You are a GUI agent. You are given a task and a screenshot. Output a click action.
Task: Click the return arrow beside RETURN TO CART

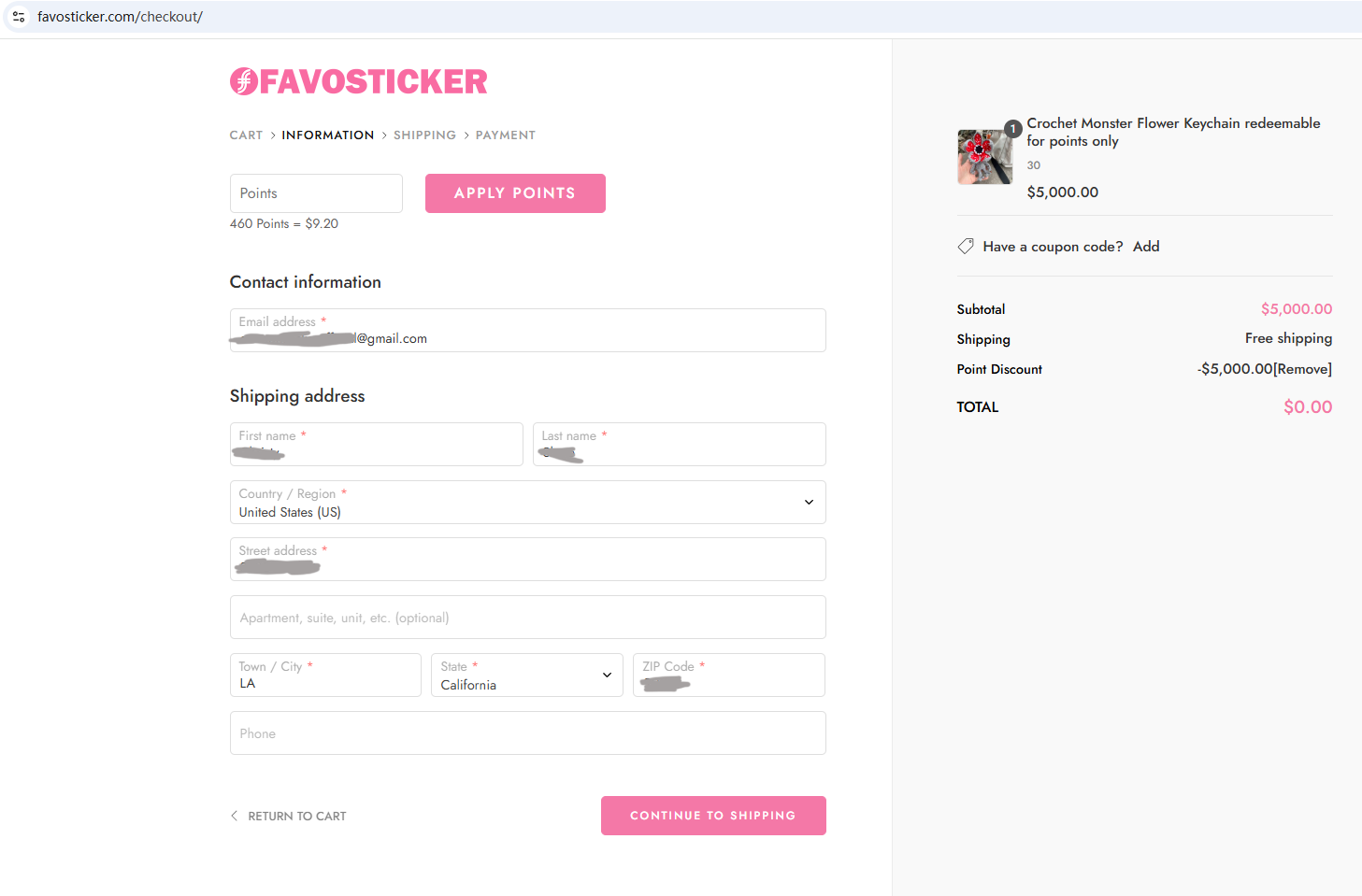[234, 816]
